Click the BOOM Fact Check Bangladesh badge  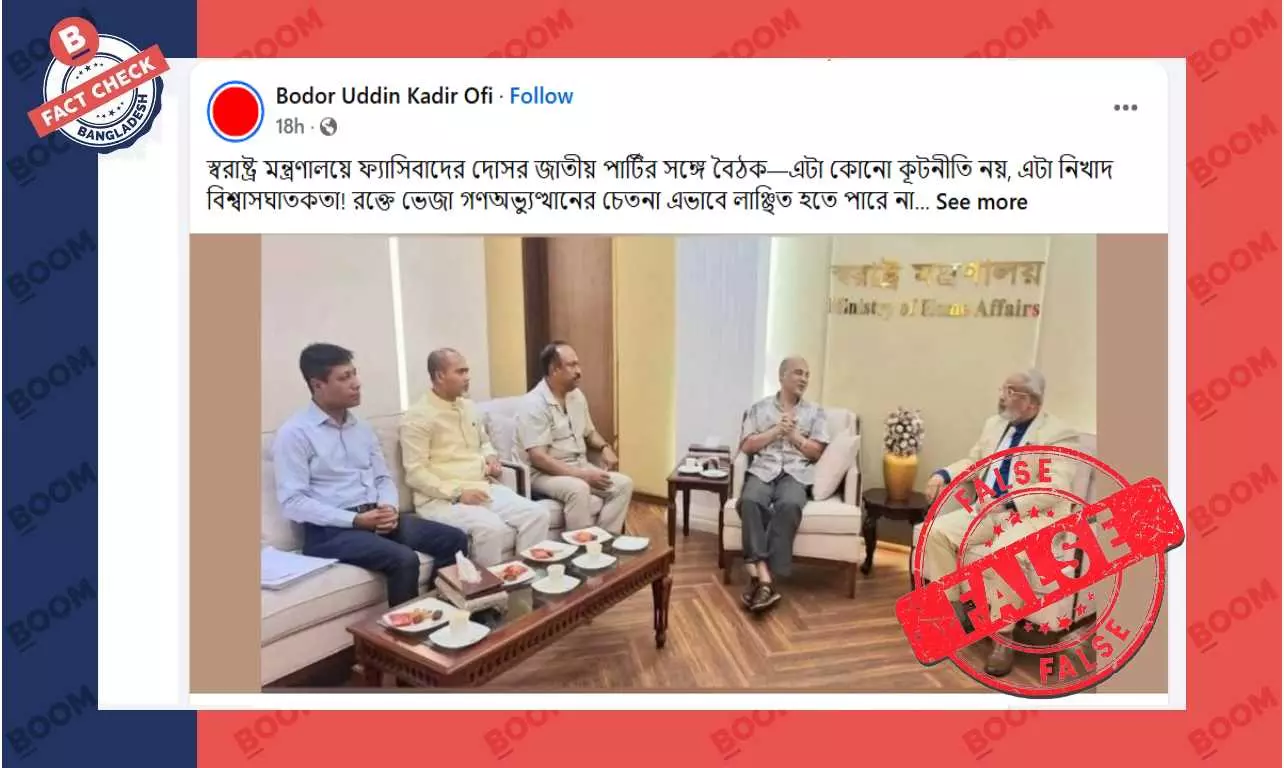pos(102,91)
